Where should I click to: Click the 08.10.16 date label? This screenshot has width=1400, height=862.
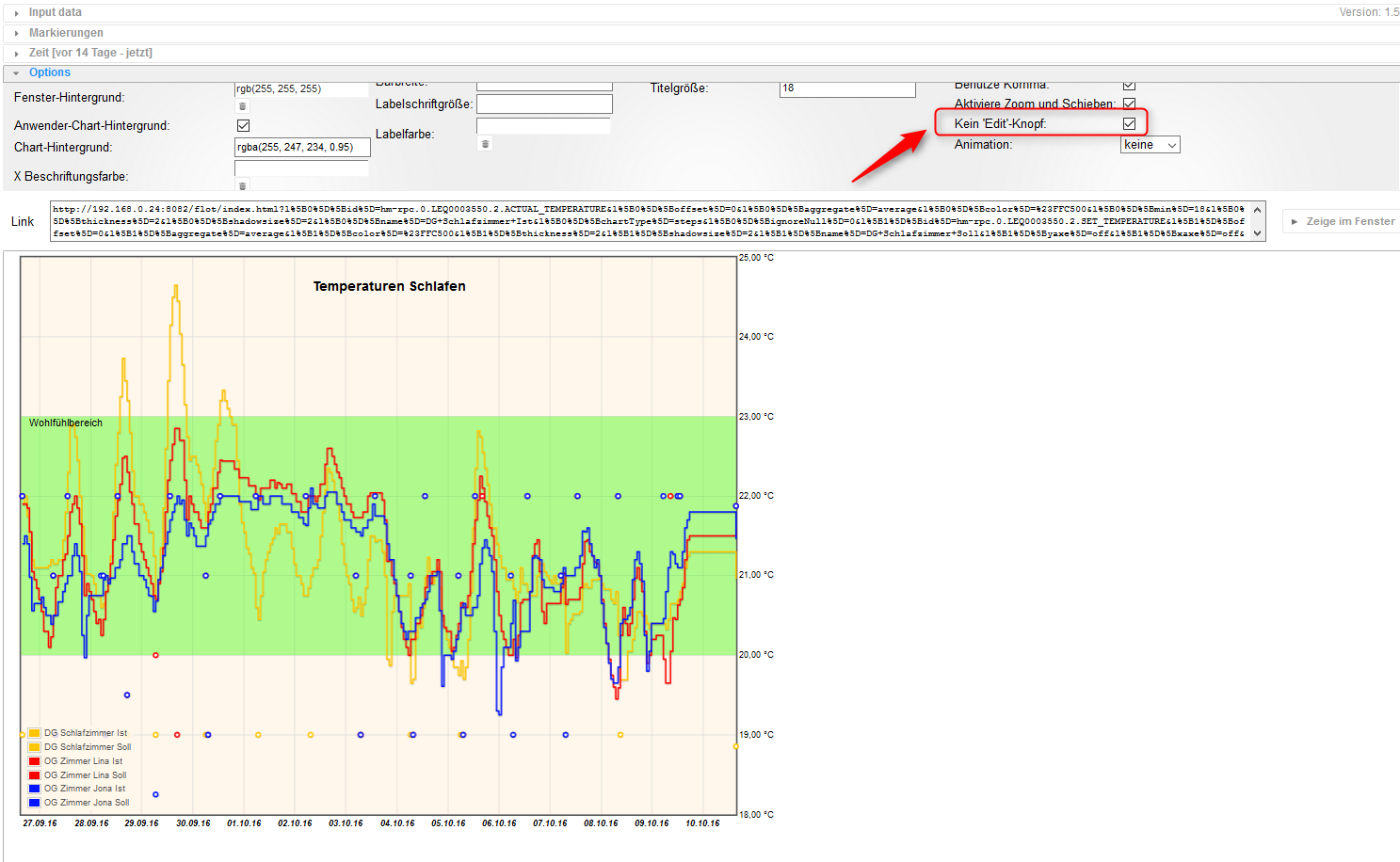click(x=601, y=823)
